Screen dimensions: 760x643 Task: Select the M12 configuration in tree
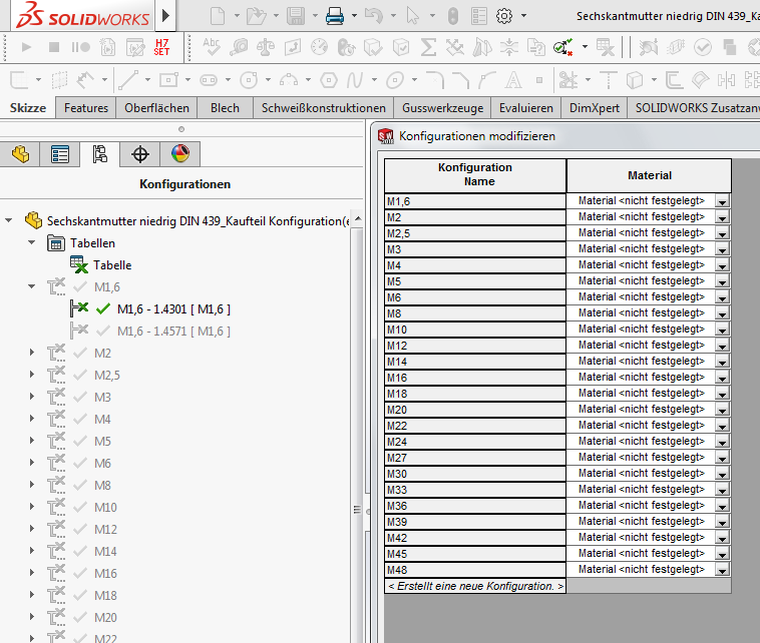point(106,529)
